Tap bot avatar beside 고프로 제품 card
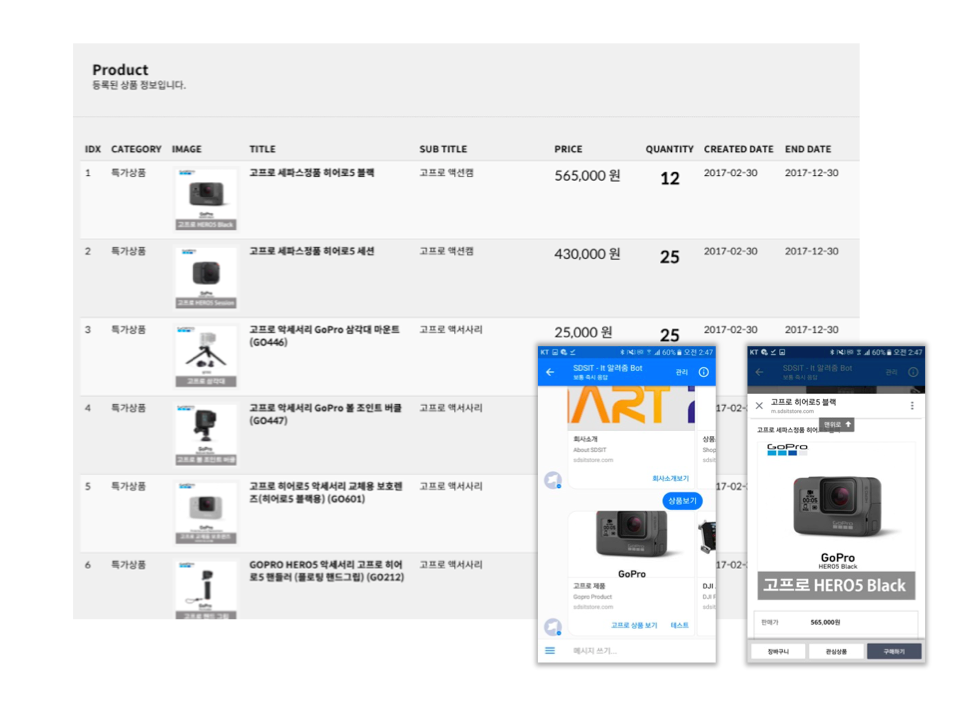This screenshot has width=971, height=702. click(x=553, y=626)
